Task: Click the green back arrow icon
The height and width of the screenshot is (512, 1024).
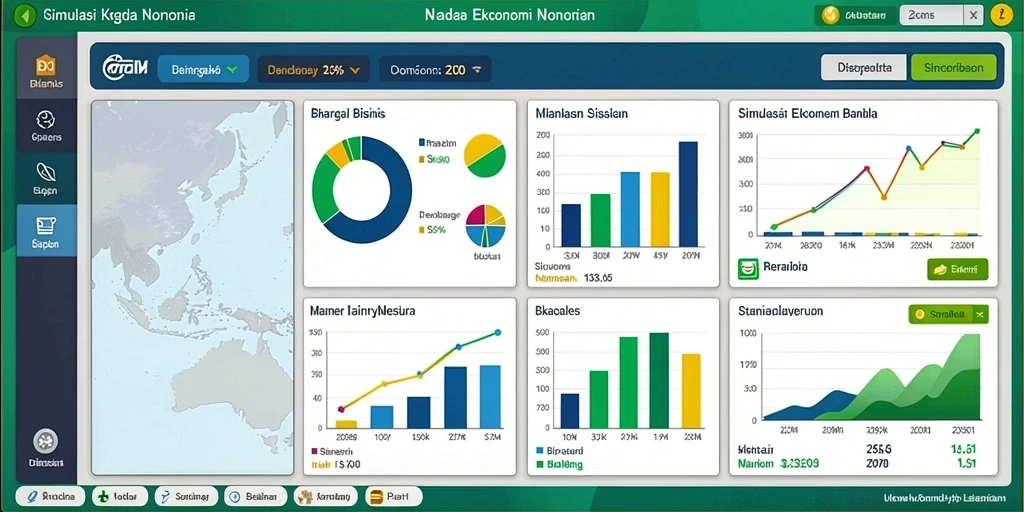Action: pos(25,15)
